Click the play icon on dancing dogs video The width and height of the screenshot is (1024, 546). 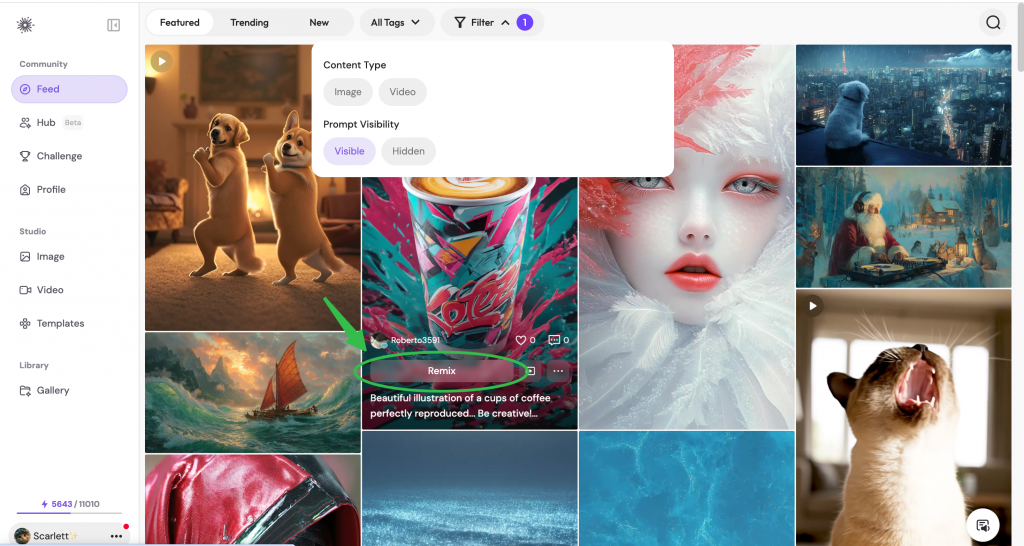[161, 62]
